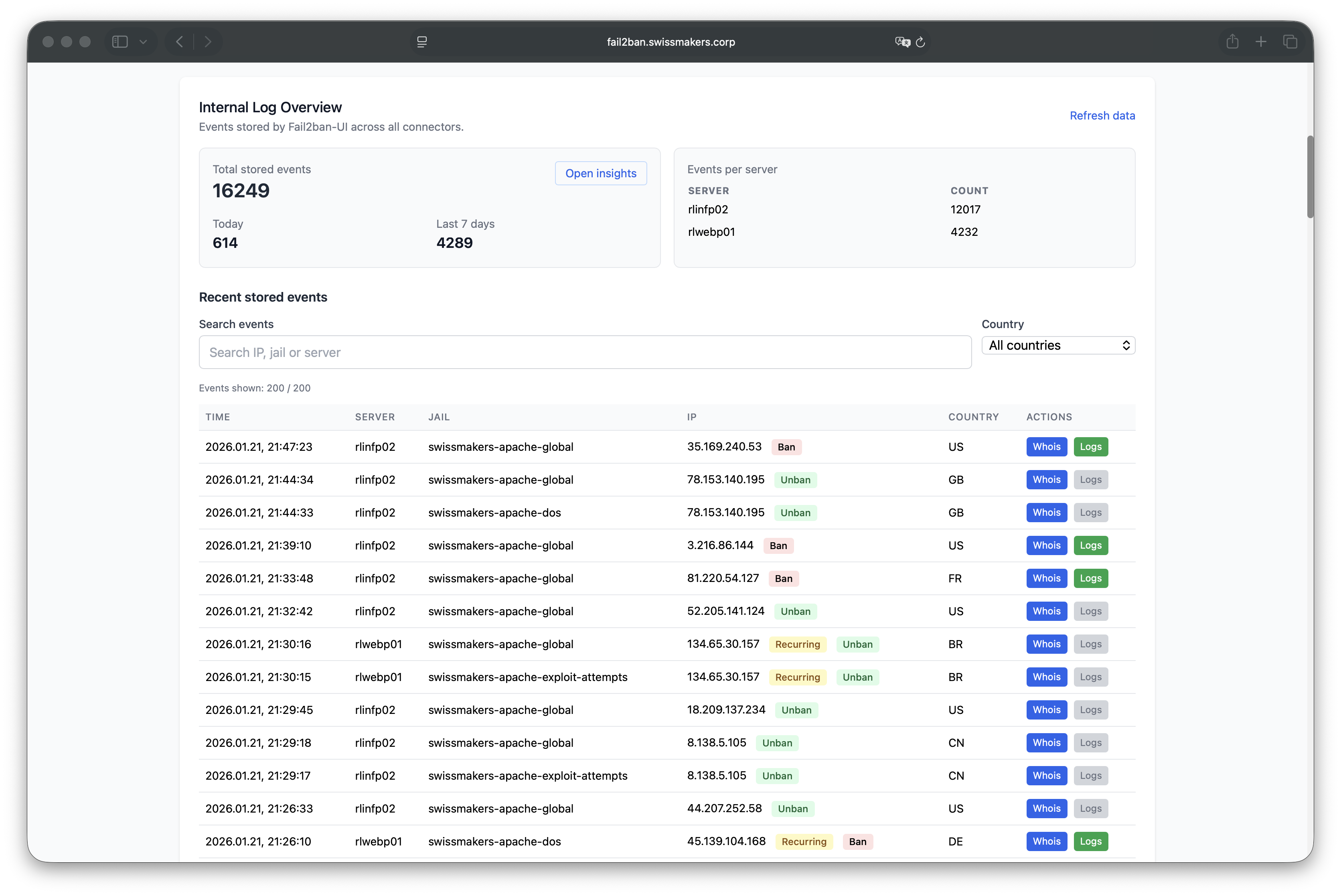
Task: Run Whois for IP 35.169.240.53
Action: [x=1046, y=447]
